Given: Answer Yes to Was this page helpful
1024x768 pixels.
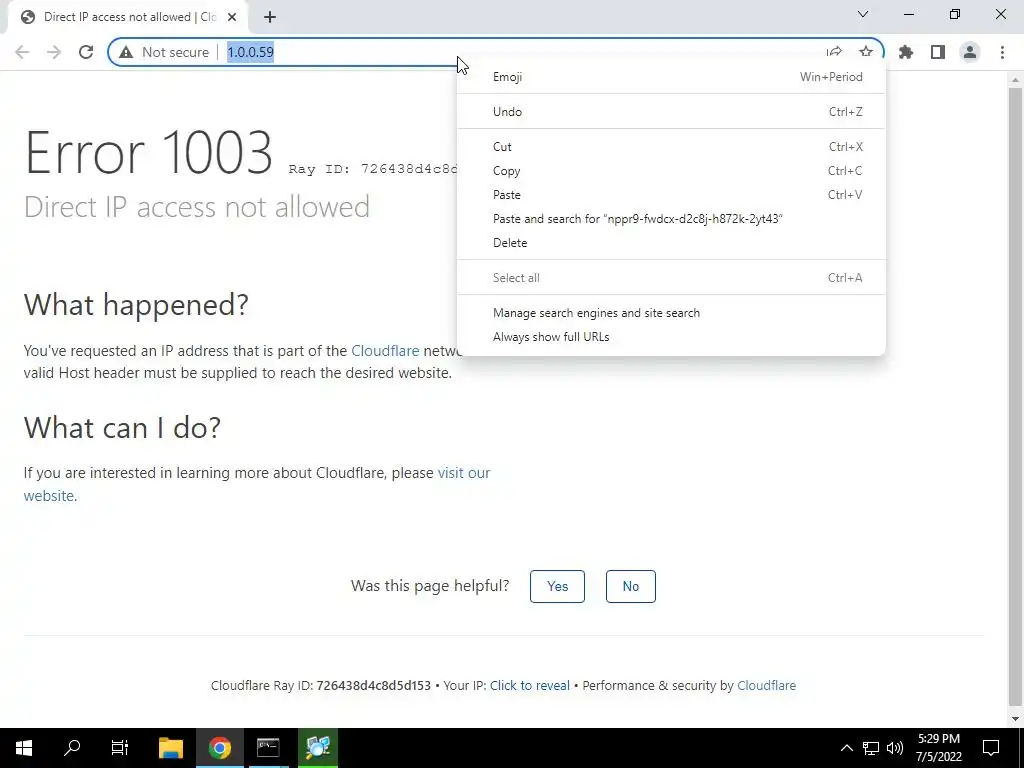Looking at the screenshot, I should [557, 586].
